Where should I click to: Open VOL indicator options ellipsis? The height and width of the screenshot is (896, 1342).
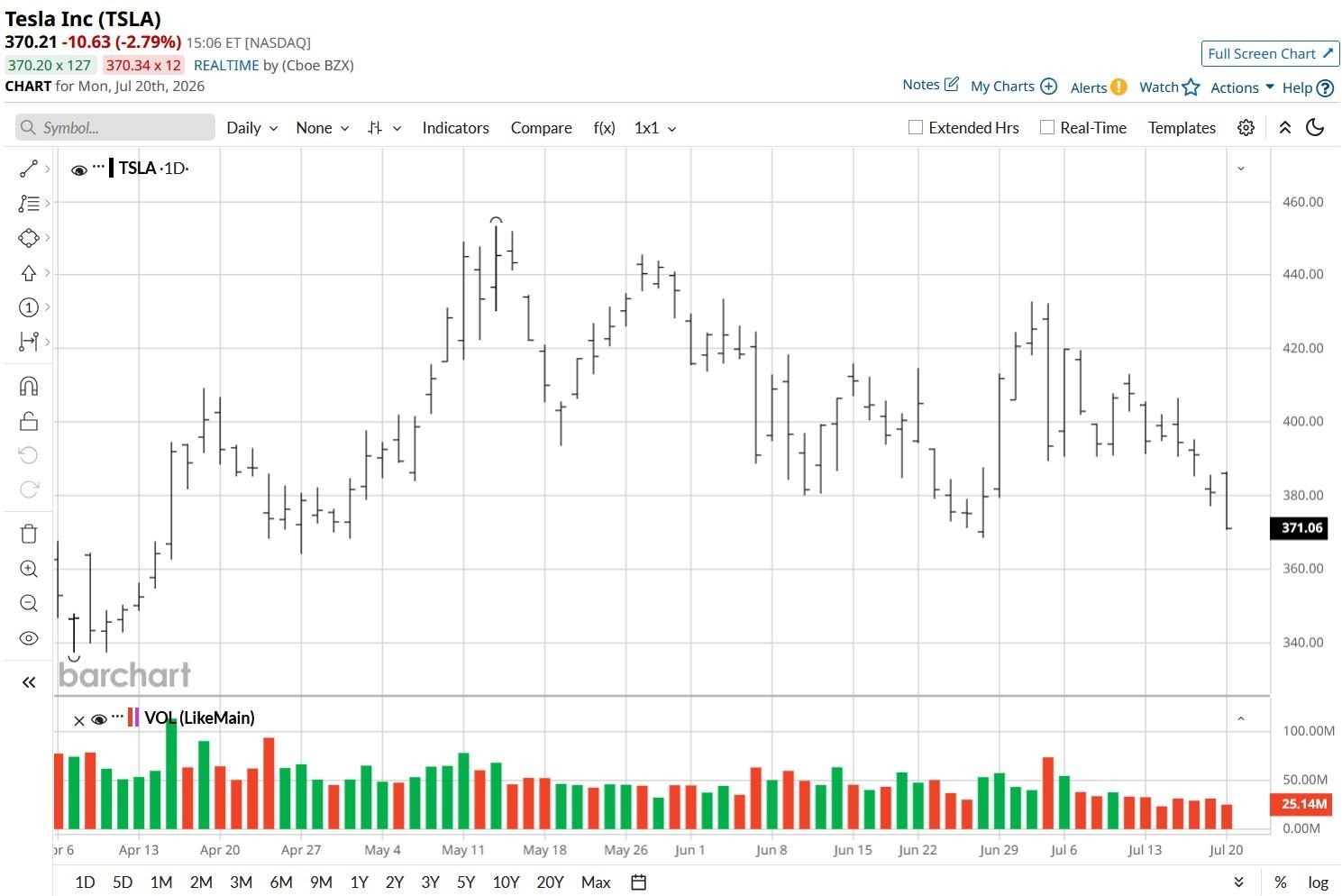117,717
